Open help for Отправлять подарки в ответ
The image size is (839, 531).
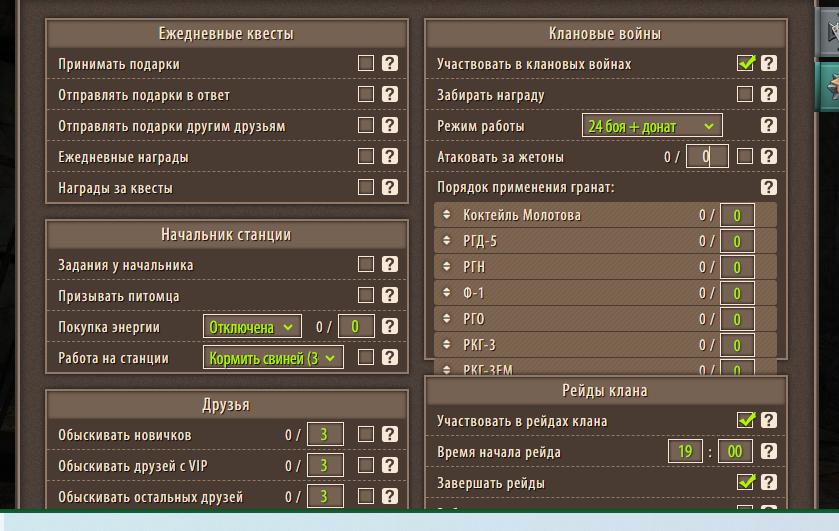[x=390, y=95]
